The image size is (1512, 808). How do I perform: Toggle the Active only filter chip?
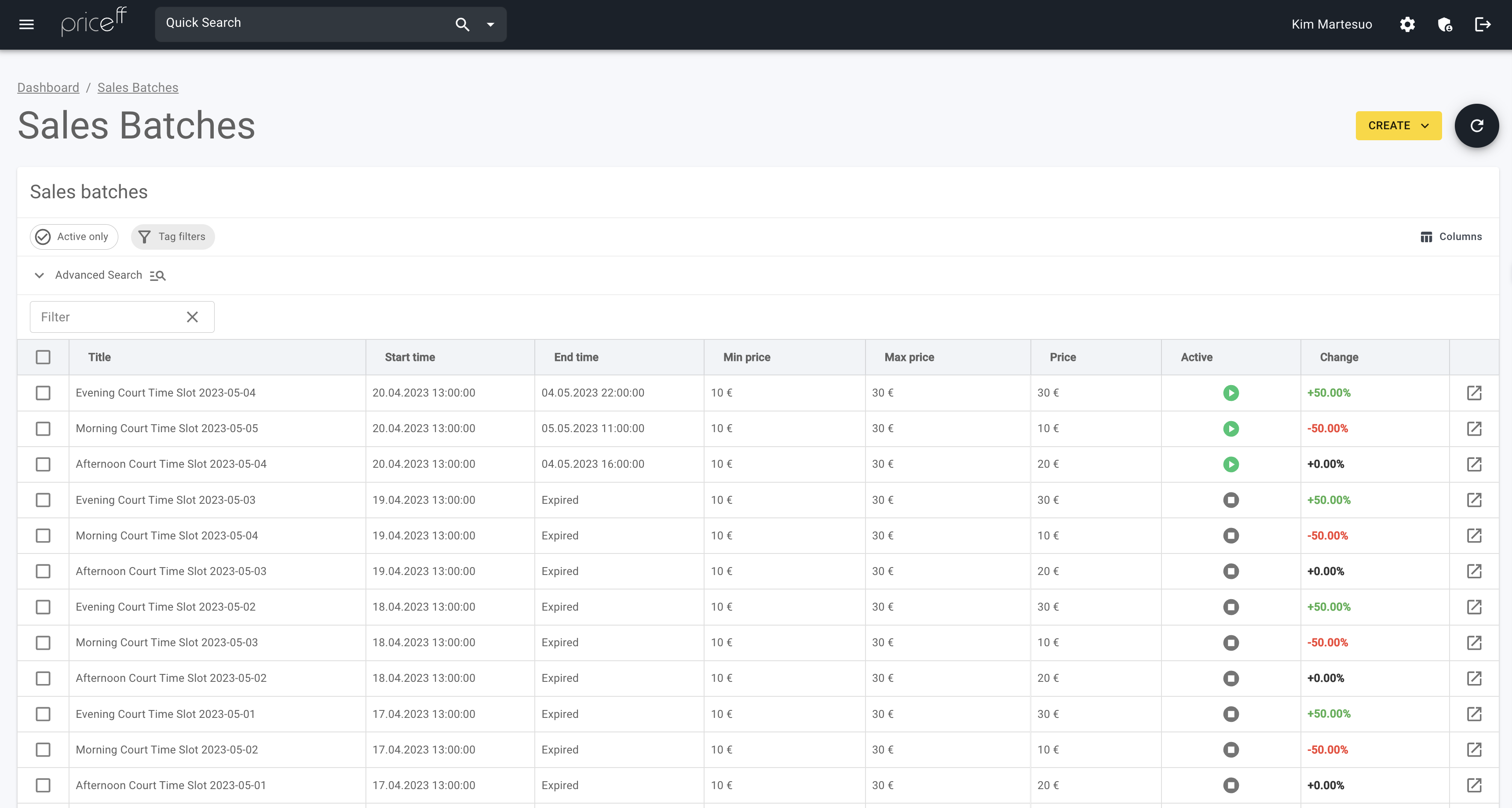coord(74,237)
